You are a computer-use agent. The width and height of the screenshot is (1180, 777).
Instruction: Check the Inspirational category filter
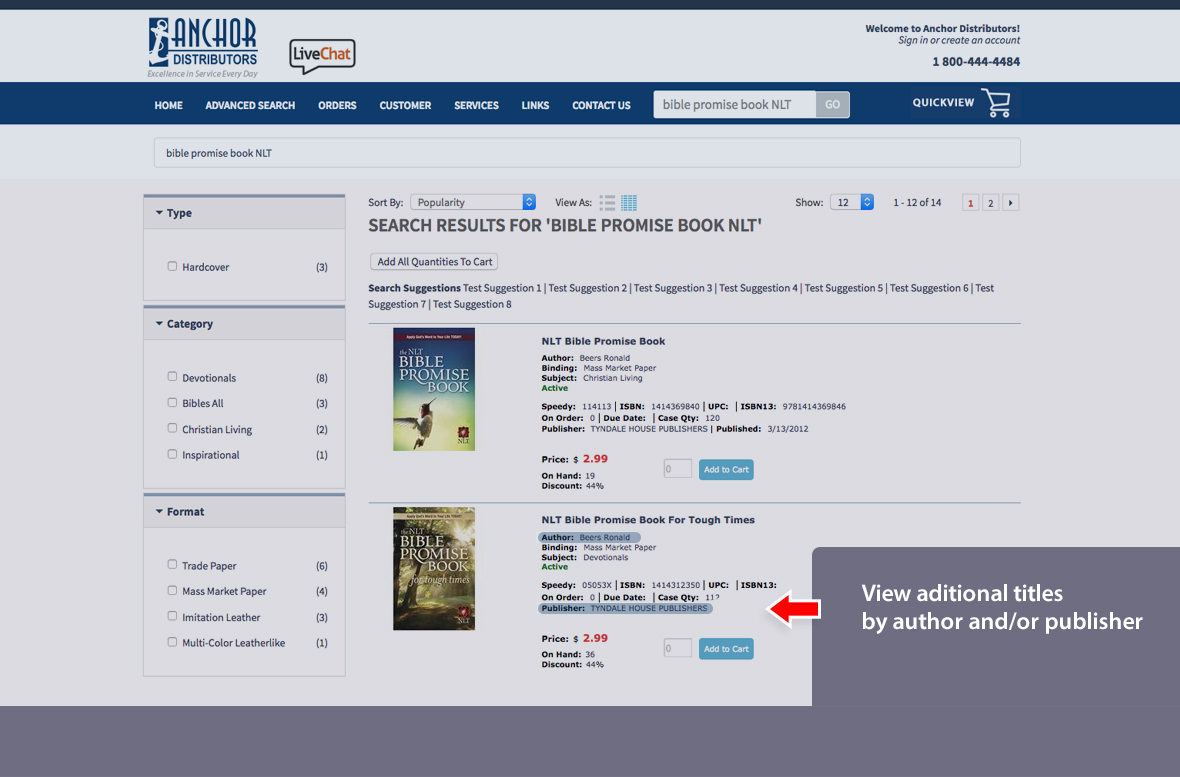pyautogui.click(x=172, y=454)
